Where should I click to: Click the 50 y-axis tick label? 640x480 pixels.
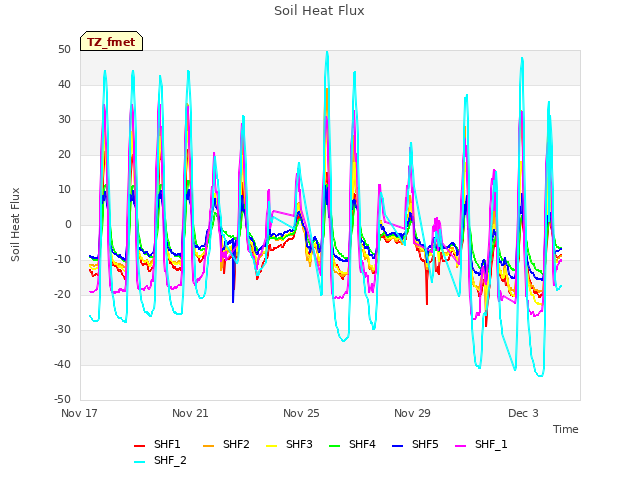click(x=64, y=50)
